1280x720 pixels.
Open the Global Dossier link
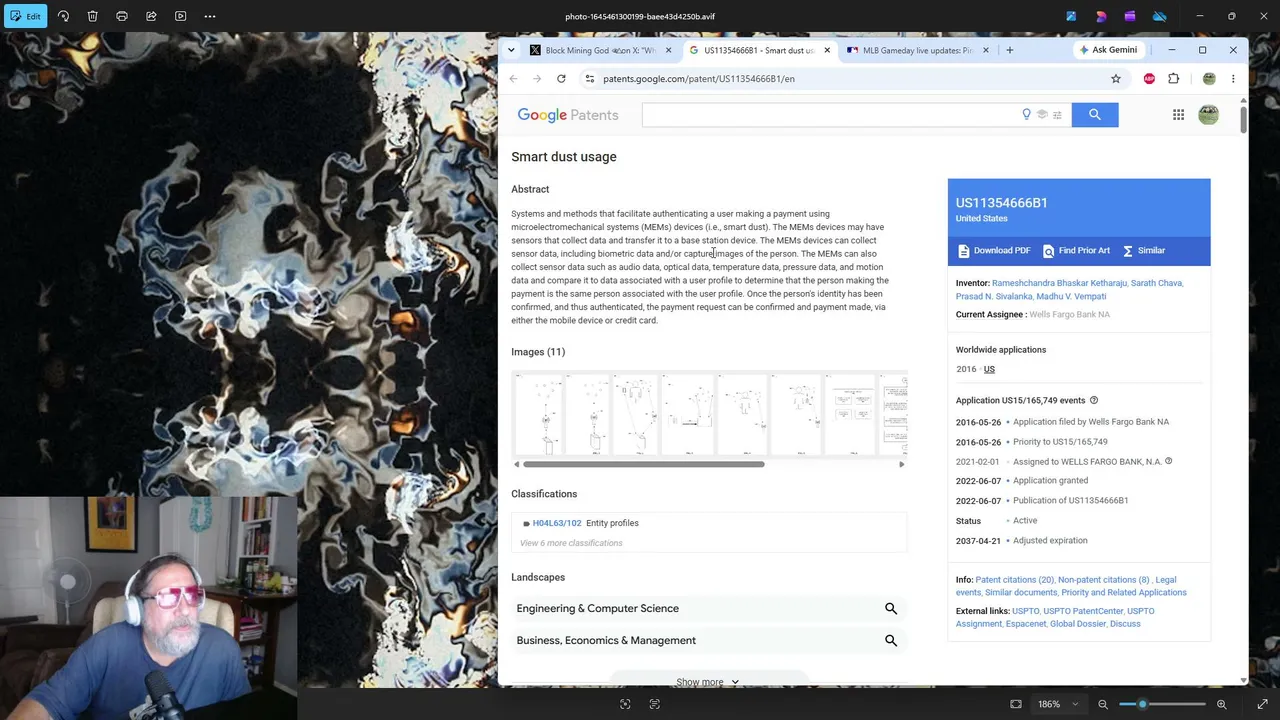1078,624
